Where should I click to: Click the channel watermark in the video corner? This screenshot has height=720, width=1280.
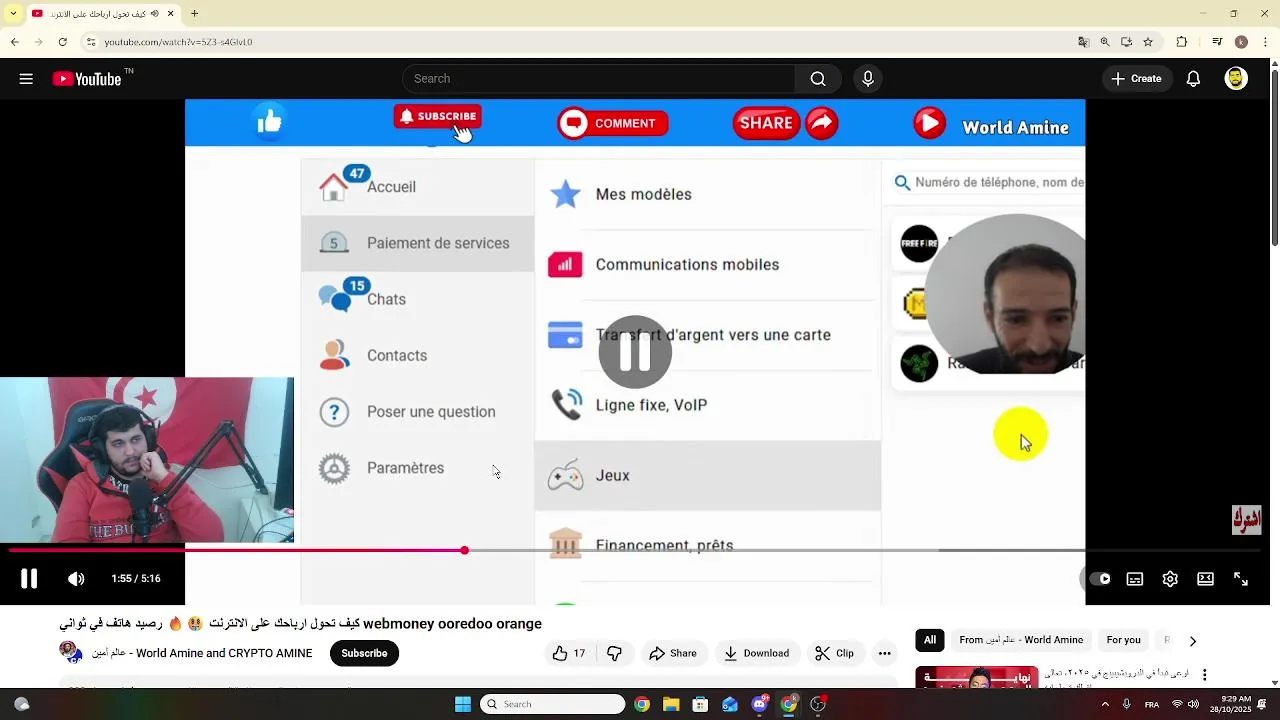1246,520
